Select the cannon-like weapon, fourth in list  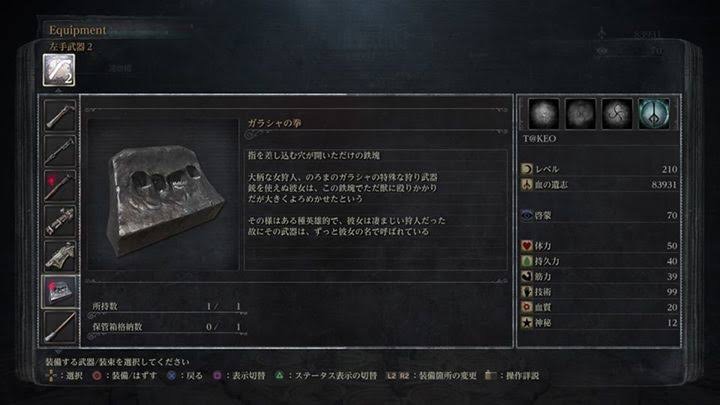click(x=60, y=221)
